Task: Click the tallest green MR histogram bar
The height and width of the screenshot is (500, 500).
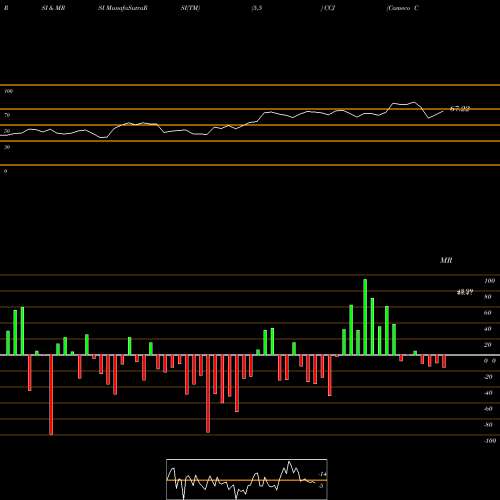Action: pyautogui.click(x=365, y=317)
